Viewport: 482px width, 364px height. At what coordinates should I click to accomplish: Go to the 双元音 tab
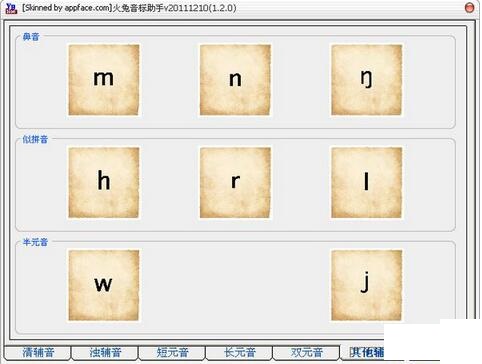pyautogui.click(x=306, y=352)
